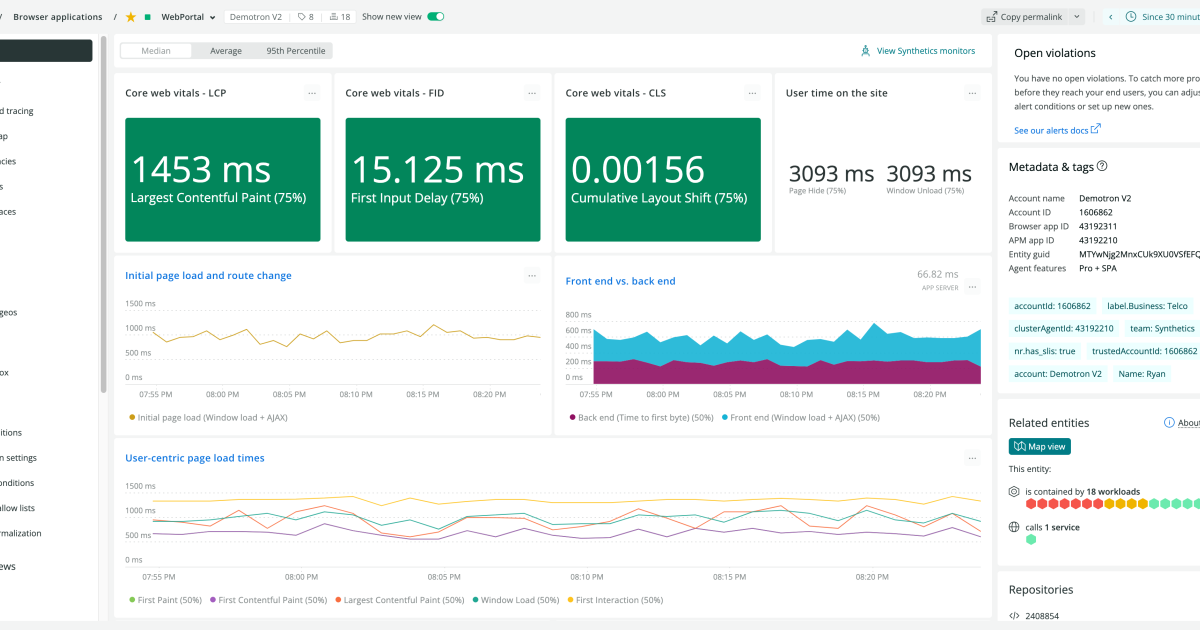
Task: Open options menu for User-centric page load times
Action: click(972, 458)
